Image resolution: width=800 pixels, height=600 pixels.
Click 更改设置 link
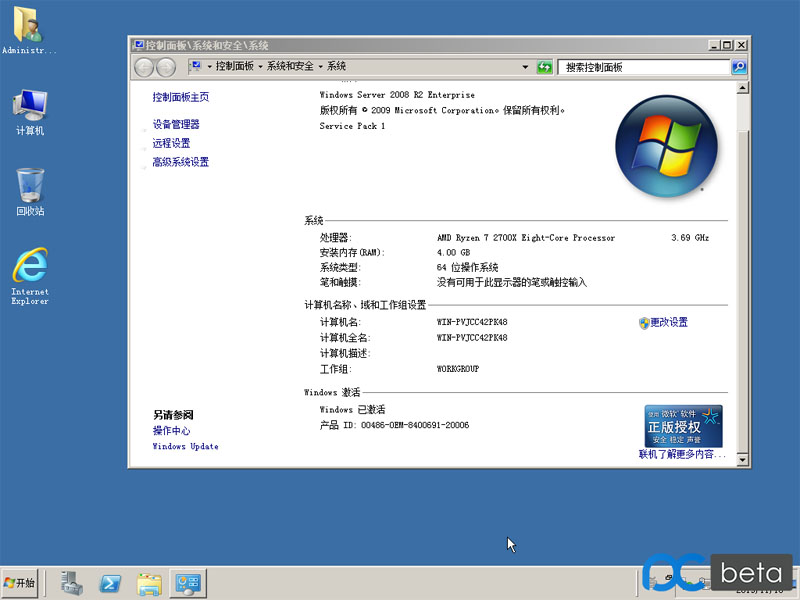(x=669, y=322)
